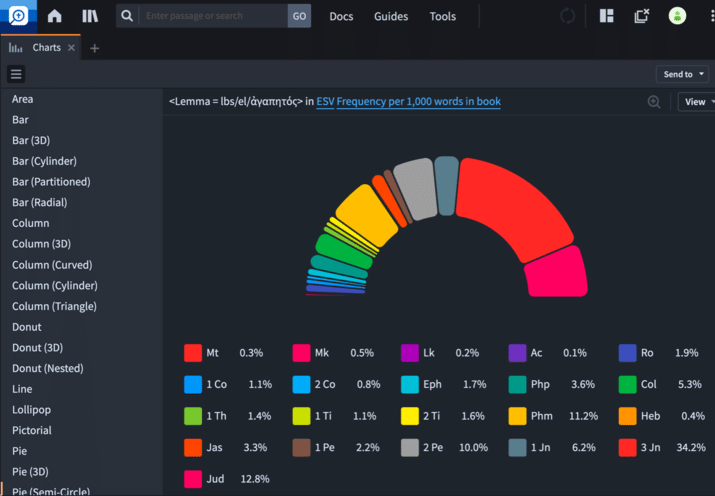Open the Guides menu
The height and width of the screenshot is (496, 715).
coord(391,16)
